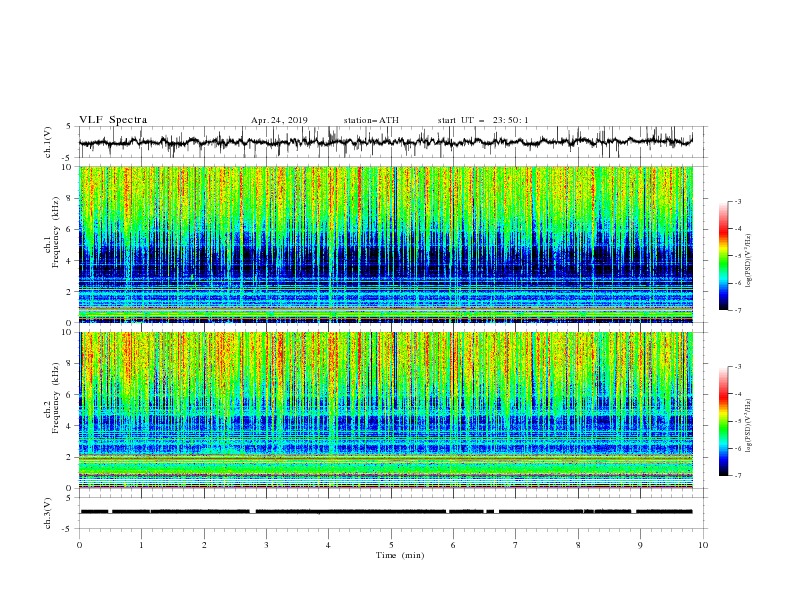Click the ch.1 spectrogram plot area

coord(386,244)
